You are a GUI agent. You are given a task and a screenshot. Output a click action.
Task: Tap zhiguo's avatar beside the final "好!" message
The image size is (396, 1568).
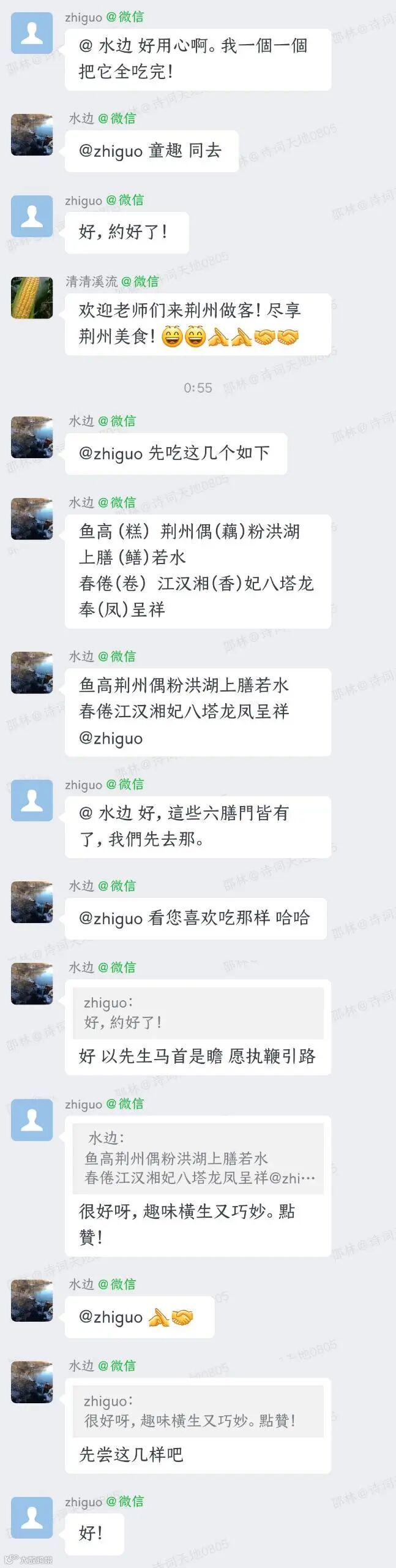32,1517
